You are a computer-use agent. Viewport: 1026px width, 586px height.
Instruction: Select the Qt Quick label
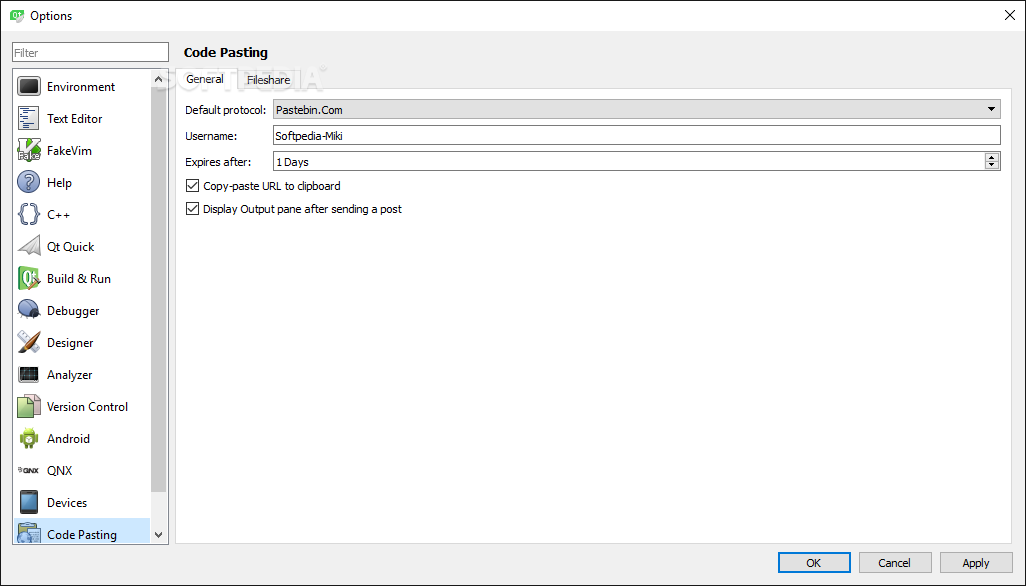coord(71,247)
